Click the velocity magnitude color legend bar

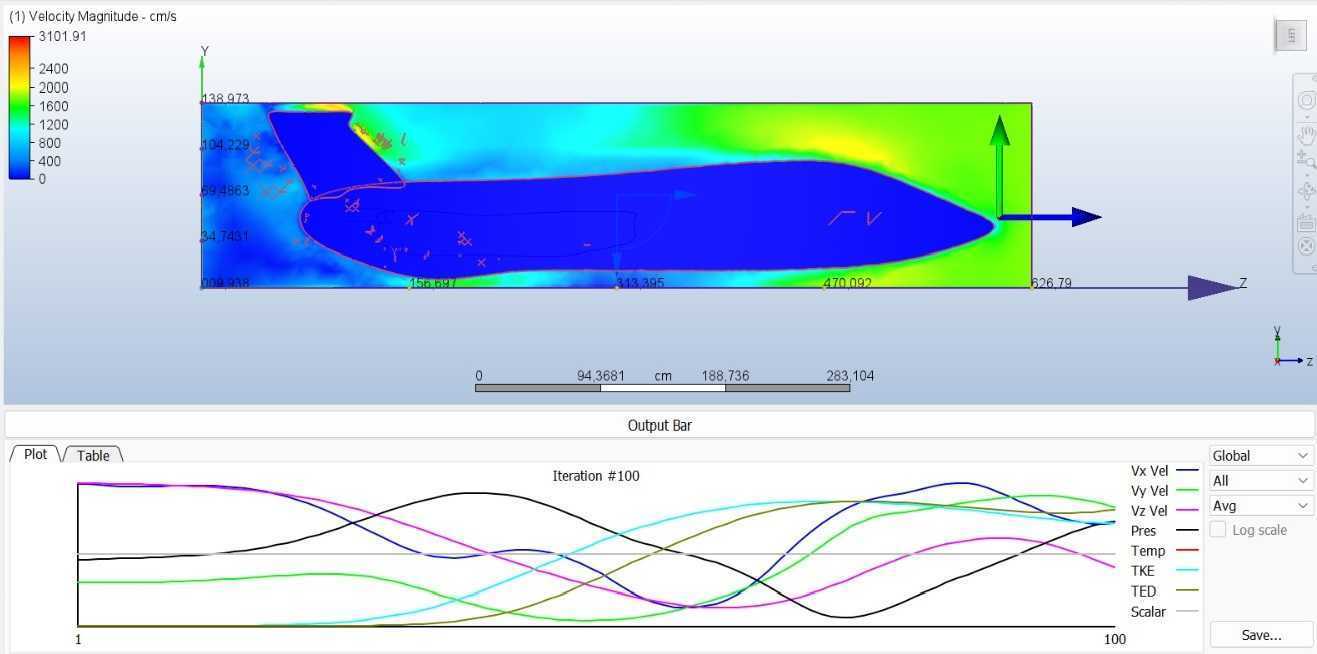coord(20,108)
